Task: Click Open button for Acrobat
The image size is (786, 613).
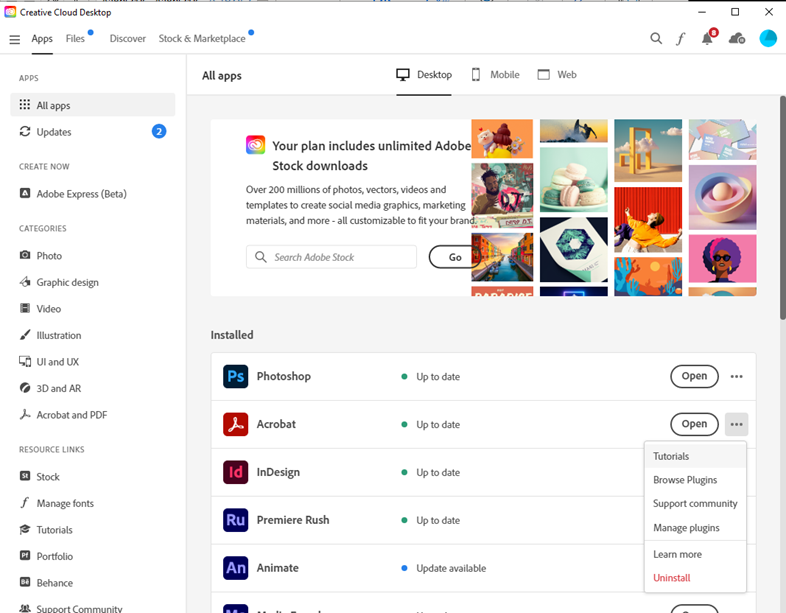Action: coord(694,424)
